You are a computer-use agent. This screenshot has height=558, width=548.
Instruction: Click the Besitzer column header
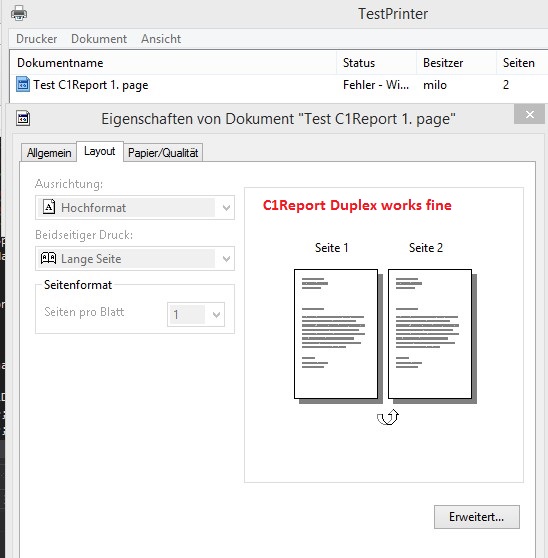click(x=457, y=63)
